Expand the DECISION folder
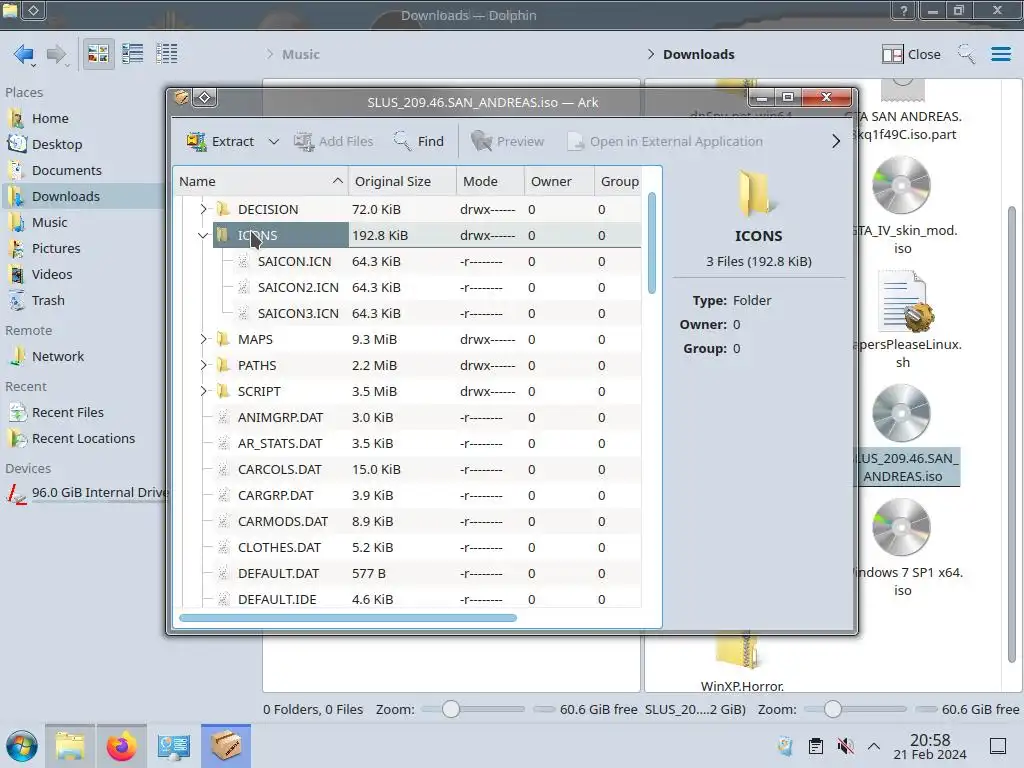This screenshot has height=768, width=1024. click(x=203, y=209)
